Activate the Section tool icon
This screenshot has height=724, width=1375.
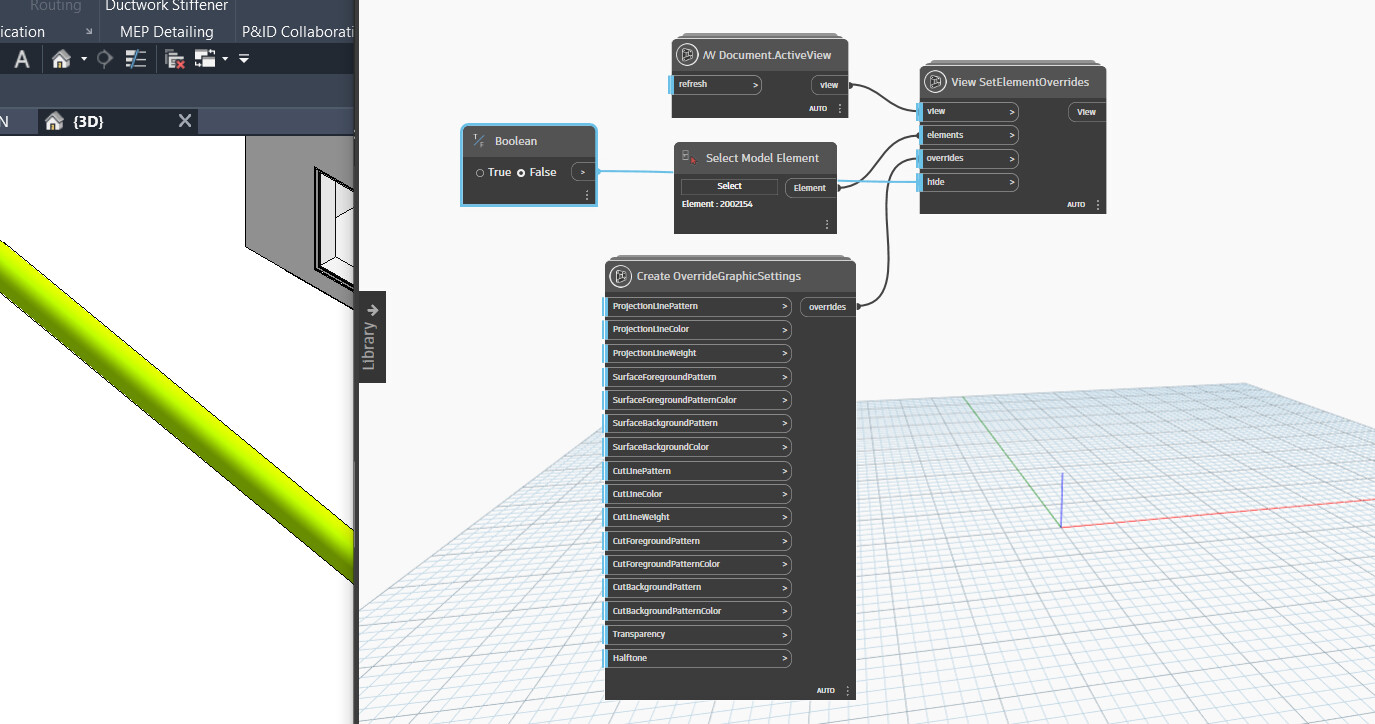pyautogui.click(x=104, y=58)
